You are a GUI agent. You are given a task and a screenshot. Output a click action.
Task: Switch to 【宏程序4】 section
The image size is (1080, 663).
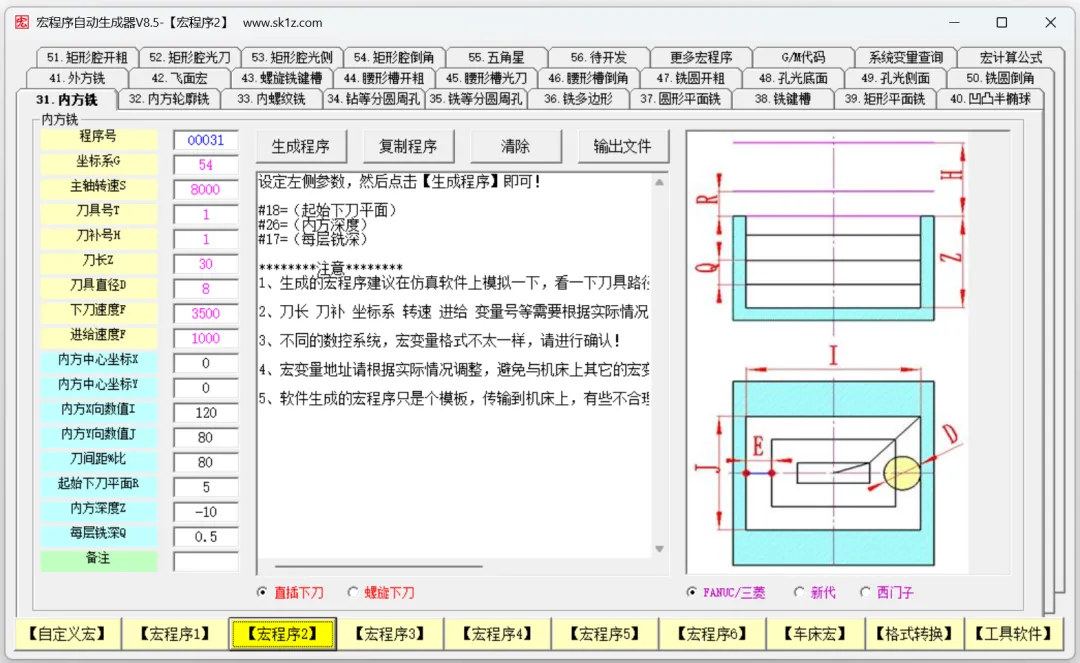[497, 633]
